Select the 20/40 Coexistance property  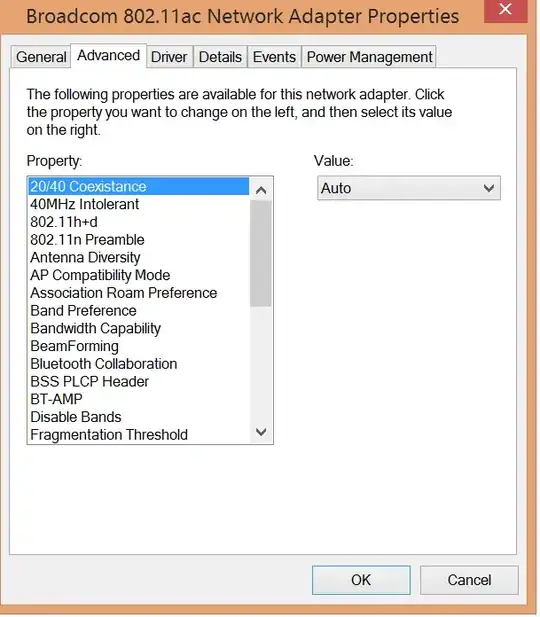pyautogui.click(x=139, y=186)
